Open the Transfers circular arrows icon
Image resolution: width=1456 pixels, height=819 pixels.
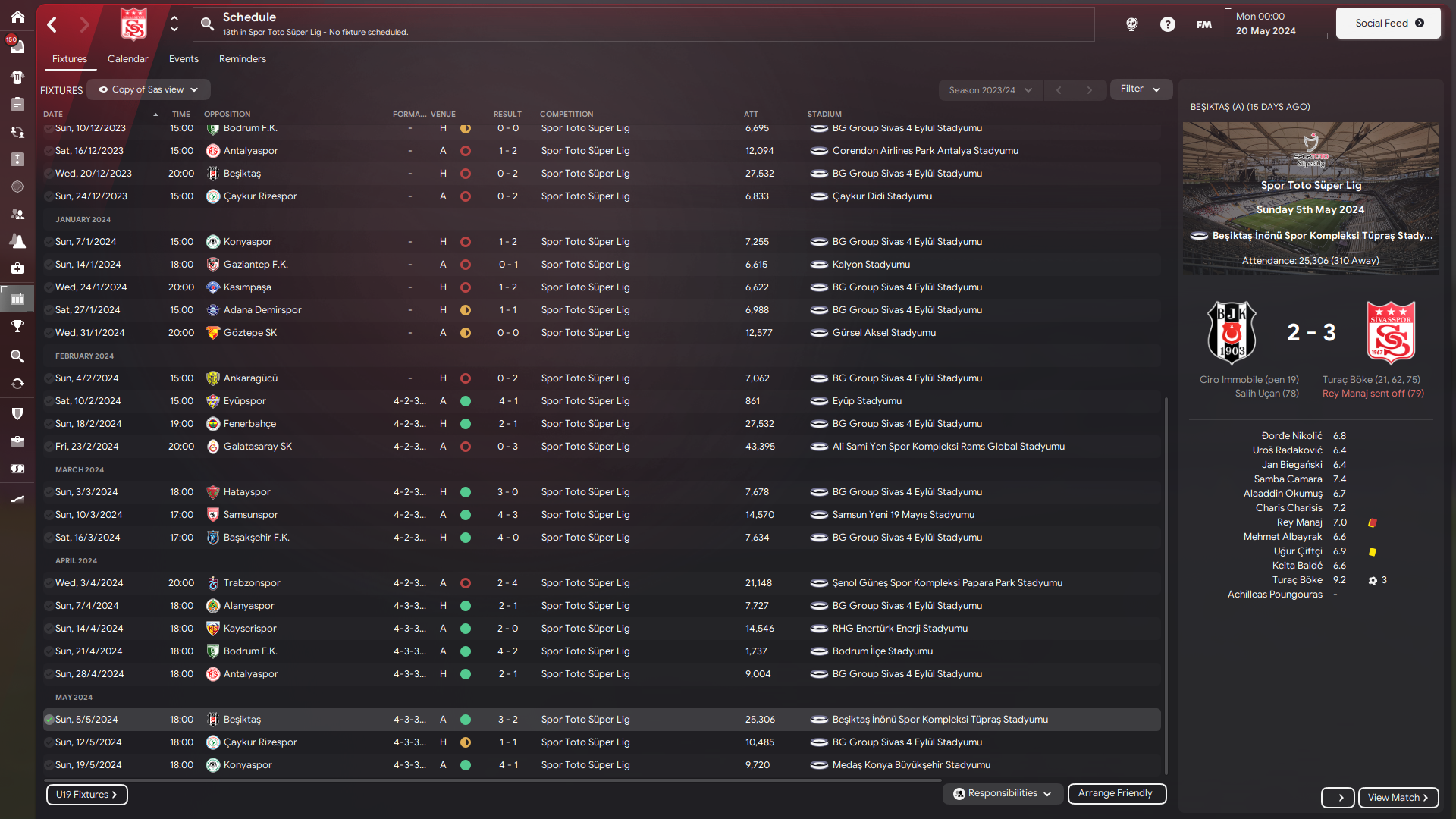tap(17, 384)
